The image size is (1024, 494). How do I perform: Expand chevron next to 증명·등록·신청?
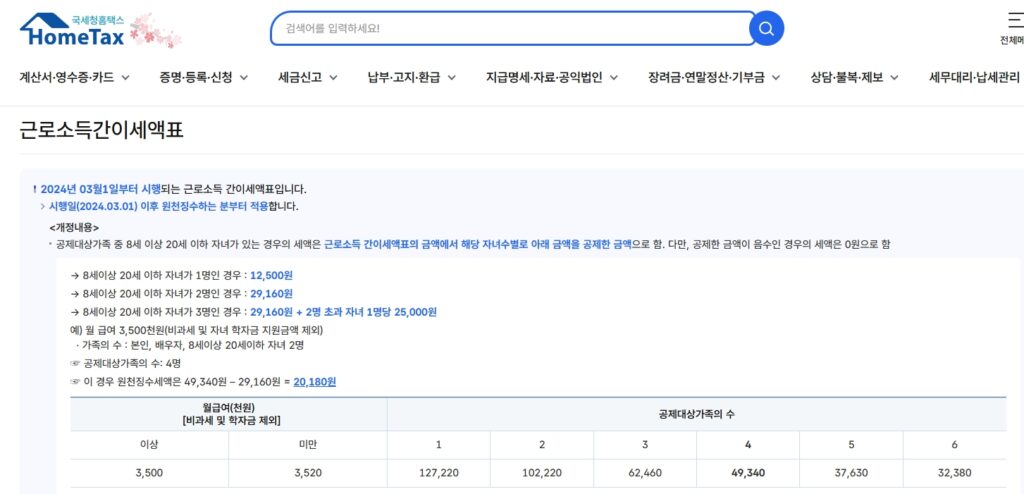click(x=244, y=78)
